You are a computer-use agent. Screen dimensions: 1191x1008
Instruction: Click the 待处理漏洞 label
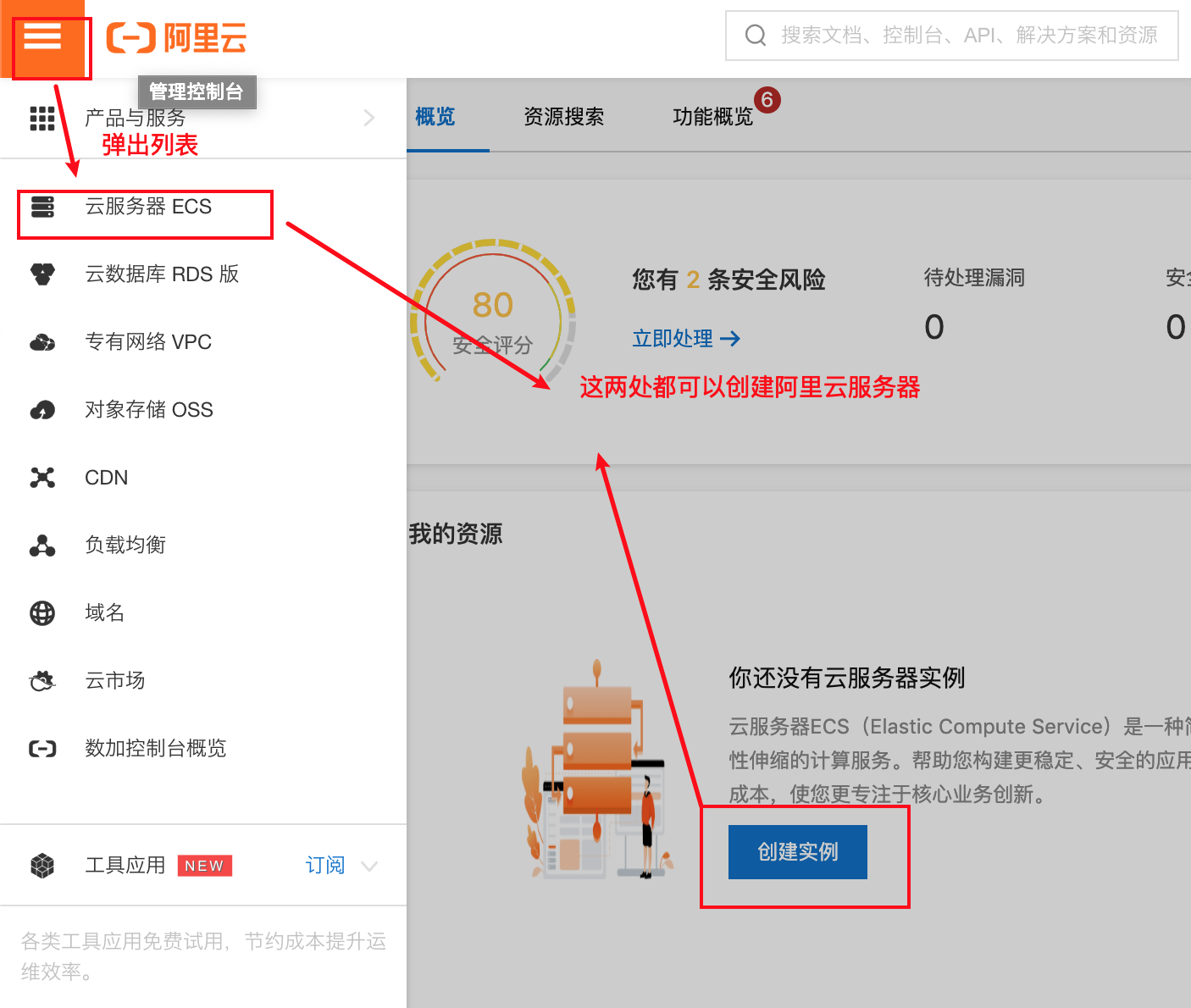coord(974,278)
